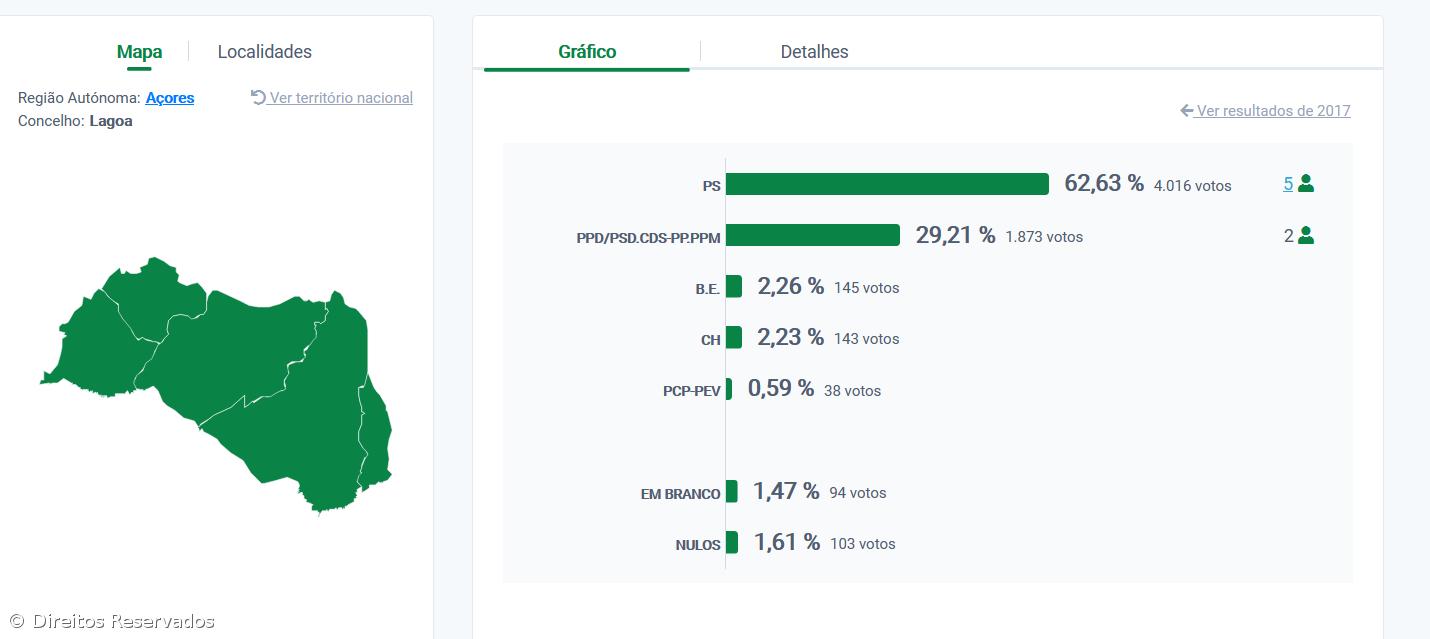The height and width of the screenshot is (639, 1430).
Task: Select the B.E. bar in the chart
Action: point(734,287)
